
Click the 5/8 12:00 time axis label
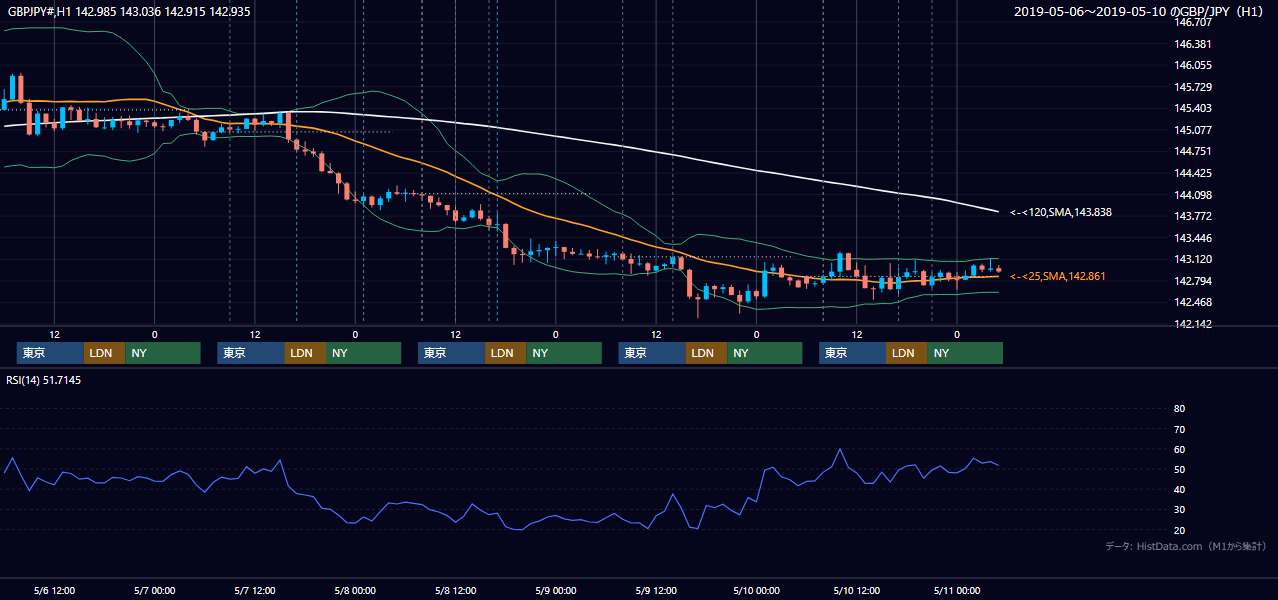(455, 590)
